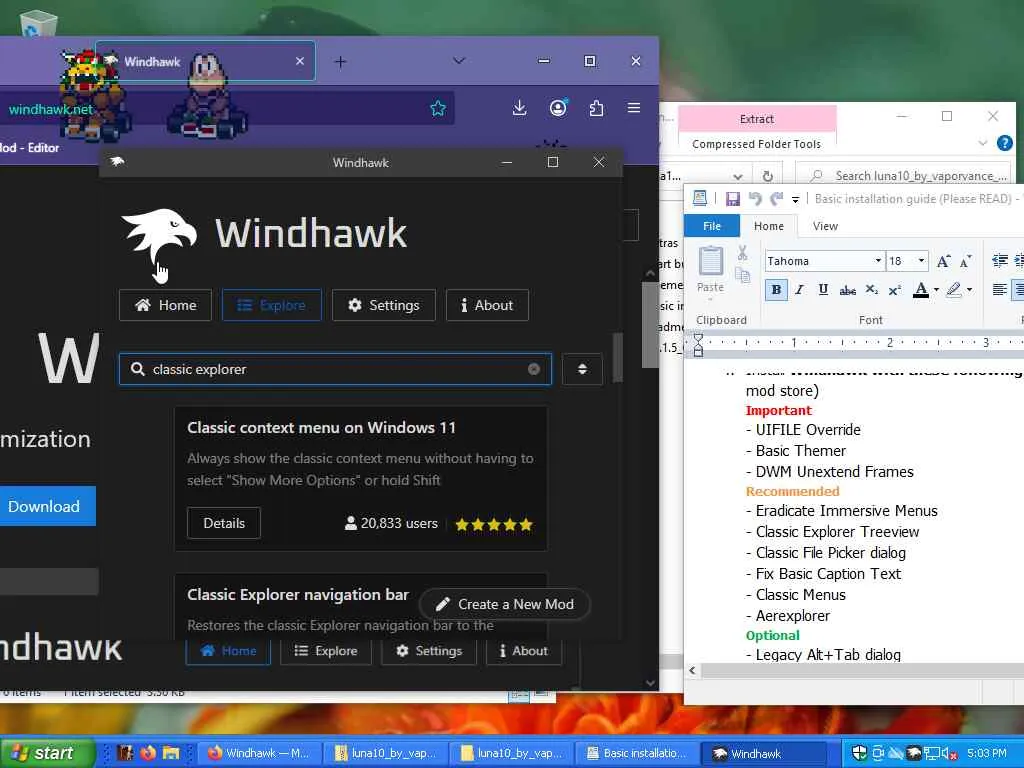This screenshot has width=1024, height=768.
Task: Click the About button on the website footer
Action: [524, 651]
